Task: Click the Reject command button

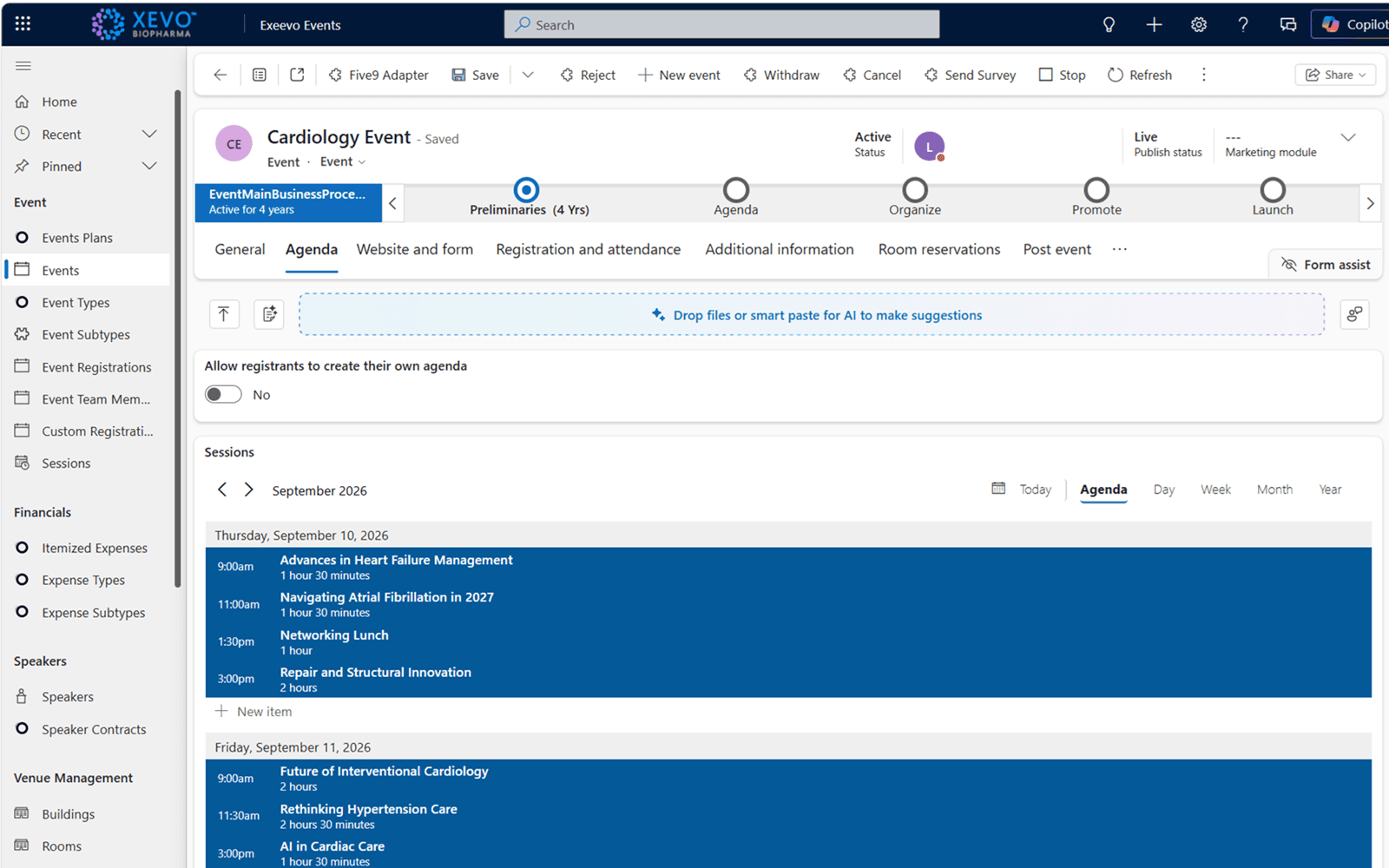Action: pos(588,75)
